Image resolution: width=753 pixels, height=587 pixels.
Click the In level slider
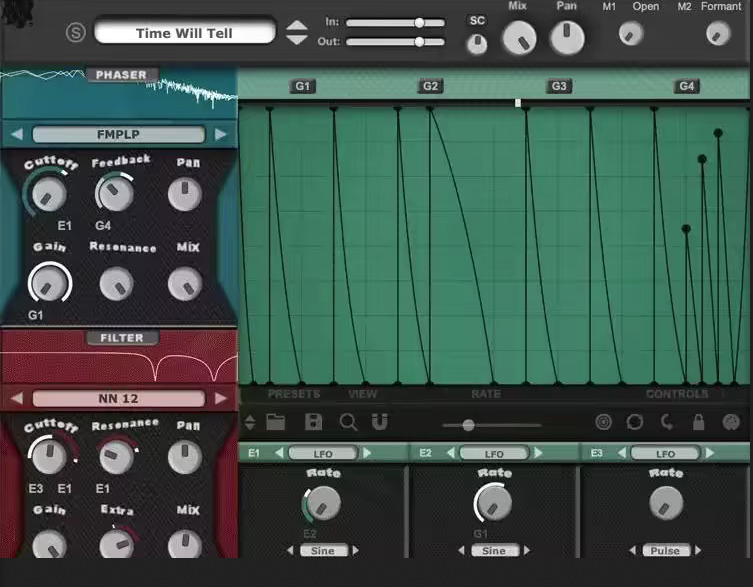click(x=397, y=22)
